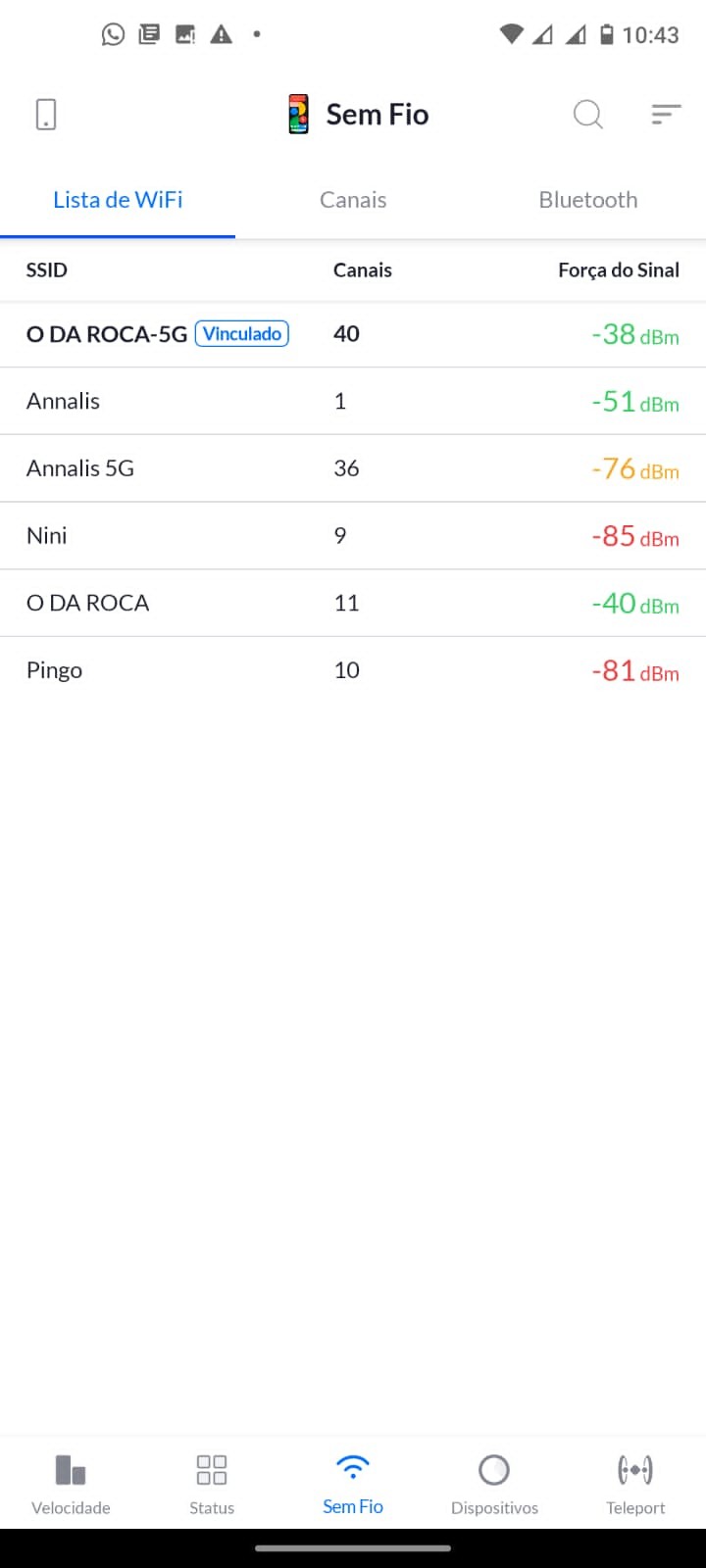Viewport: 706px width, 1568px height.
Task: Tap the phone device icon top-left
Action: click(x=46, y=115)
